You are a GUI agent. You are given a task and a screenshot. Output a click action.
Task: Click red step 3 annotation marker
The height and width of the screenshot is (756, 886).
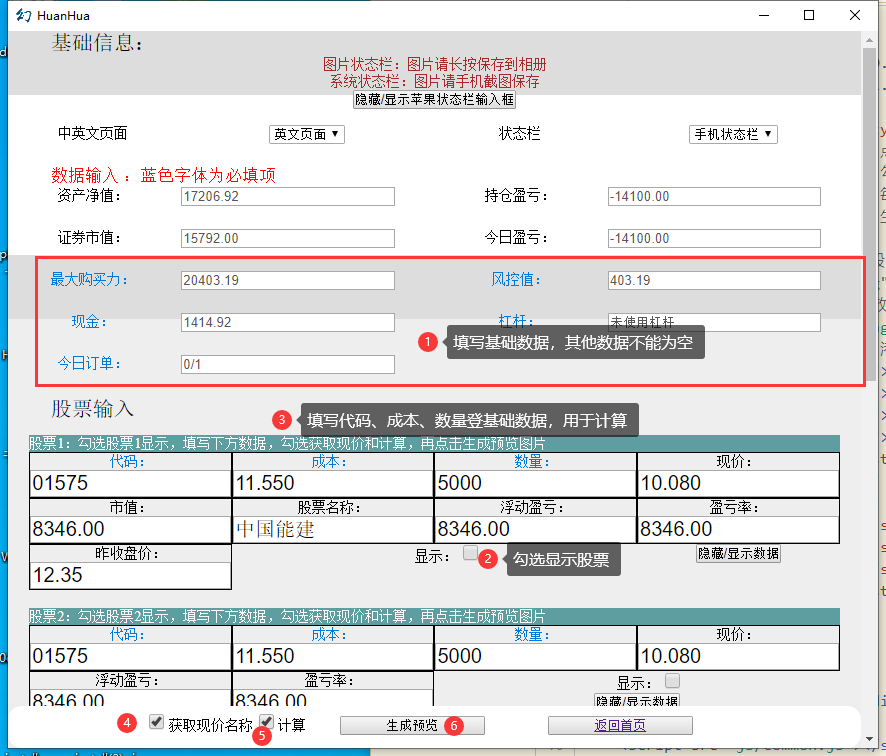click(283, 419)
